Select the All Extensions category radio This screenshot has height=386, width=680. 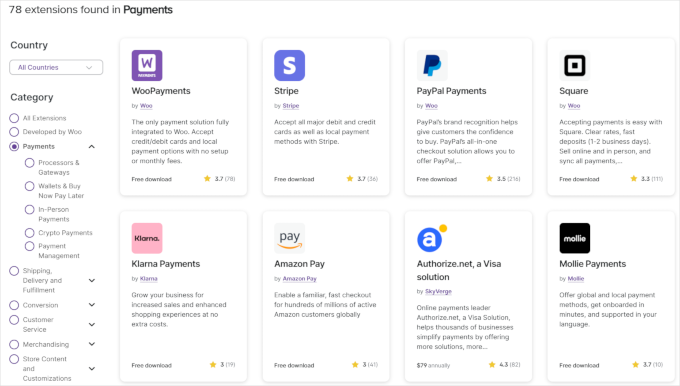point(14,118)
